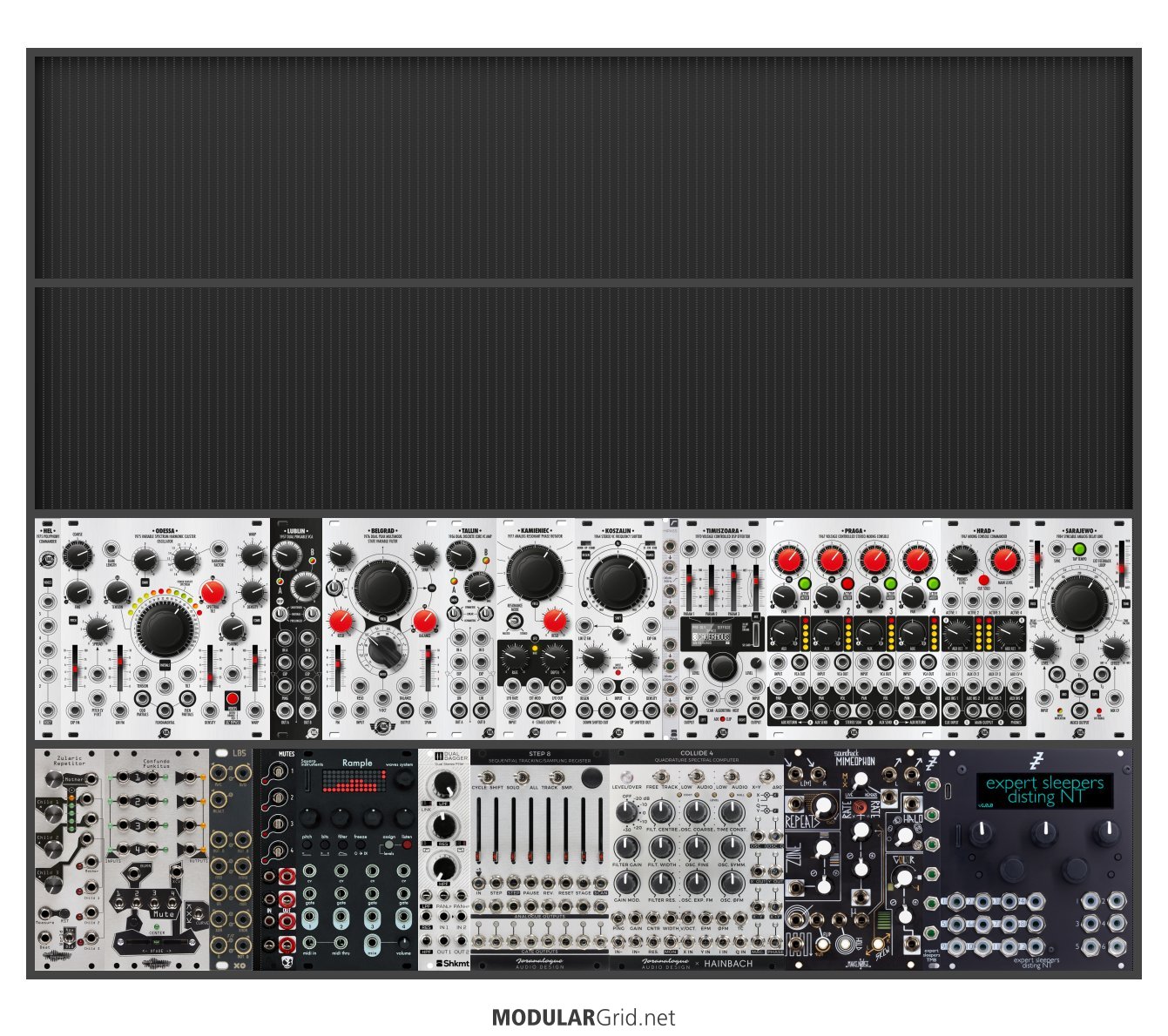Adjust the LPF knob on Dual Dagger
The height and width of the screenshot is (1036, 1168).
444,786
